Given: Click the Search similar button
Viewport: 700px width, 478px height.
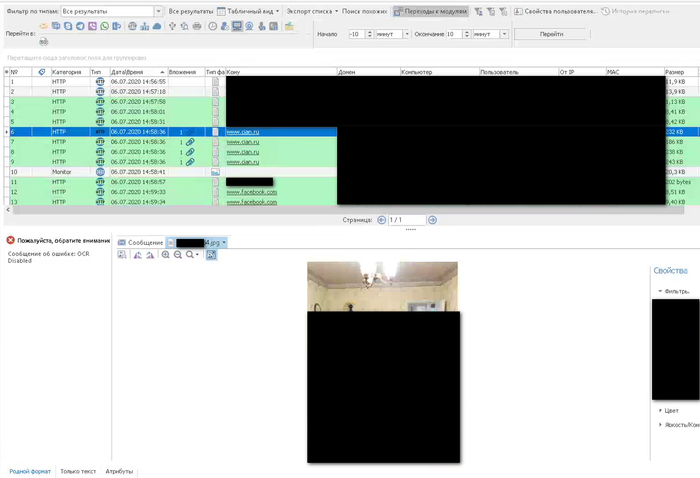Looking at the screenshot, I should [364, 12].
